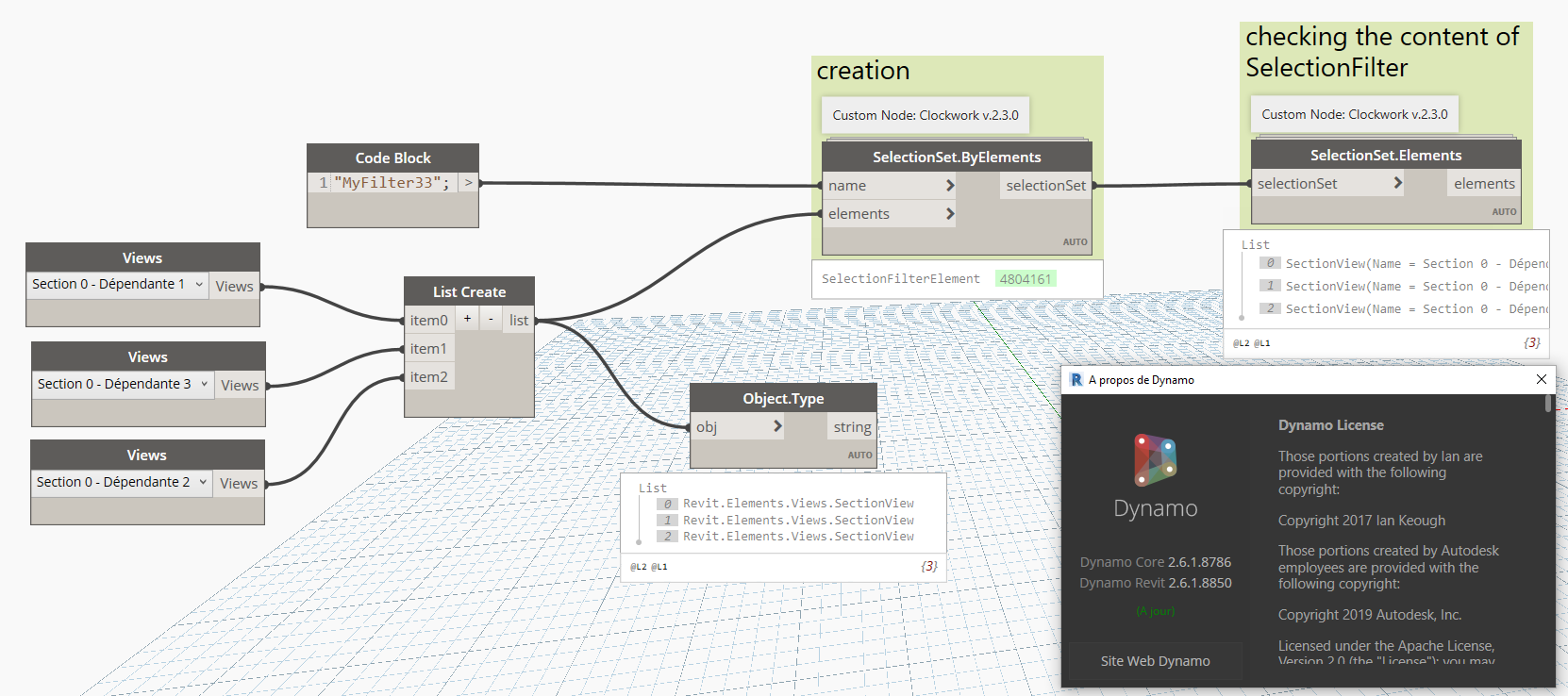
Task: Click the Dynamo logo in the about dialog
Action: point(1155,459)
